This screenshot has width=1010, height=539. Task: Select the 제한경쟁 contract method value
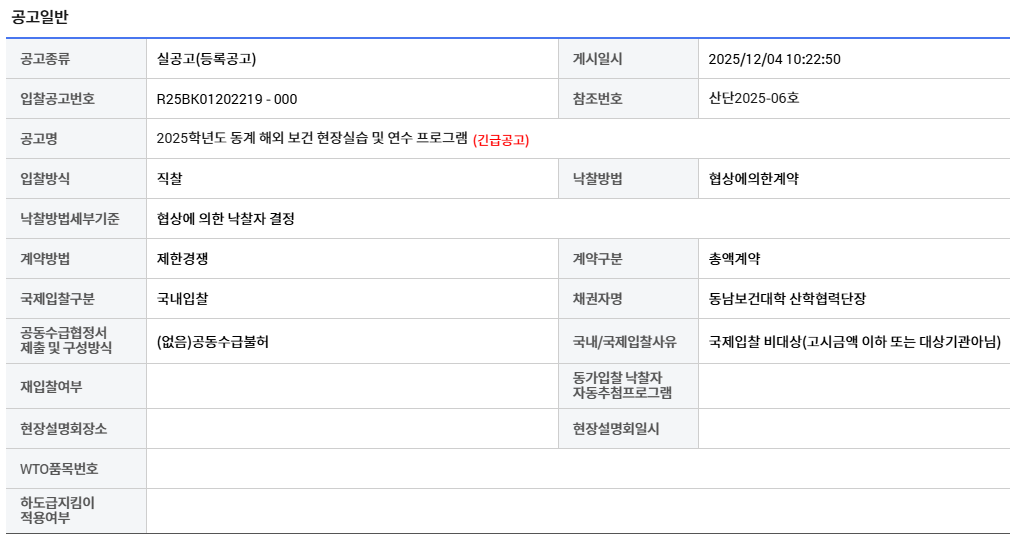click(x=182, y=259)
